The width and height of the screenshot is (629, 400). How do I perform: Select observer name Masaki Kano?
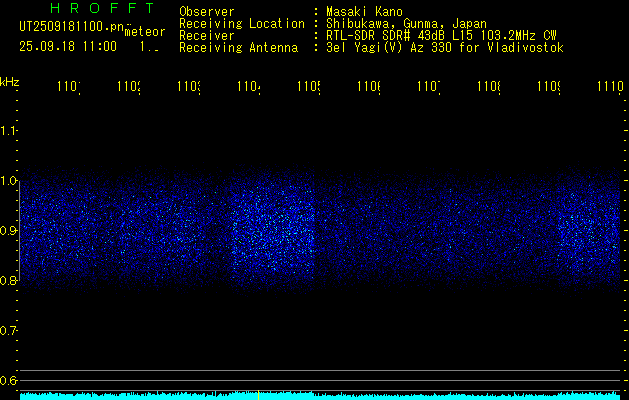coord(364,12)
